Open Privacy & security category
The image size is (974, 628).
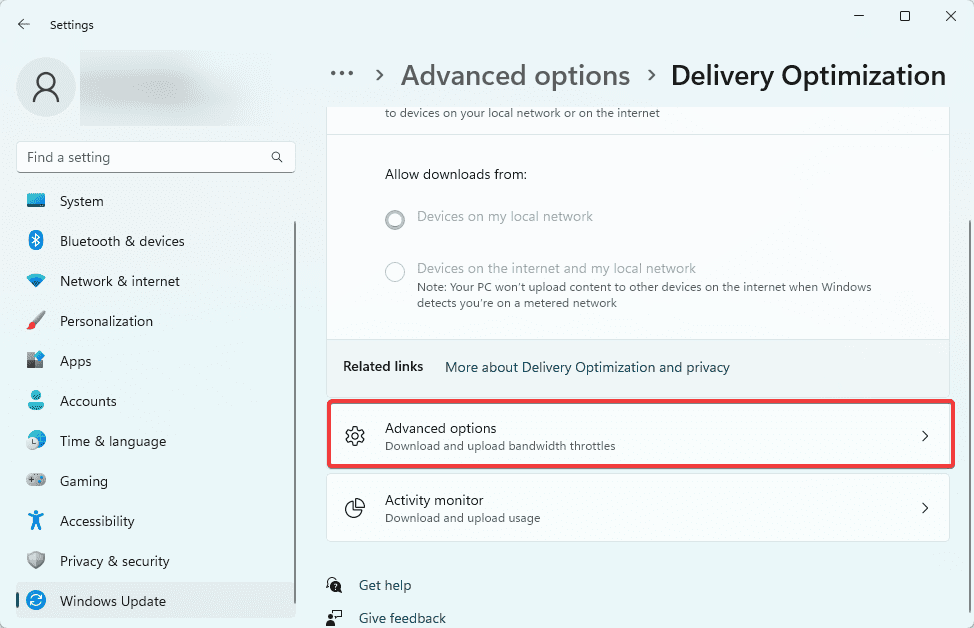click(155, 560)
